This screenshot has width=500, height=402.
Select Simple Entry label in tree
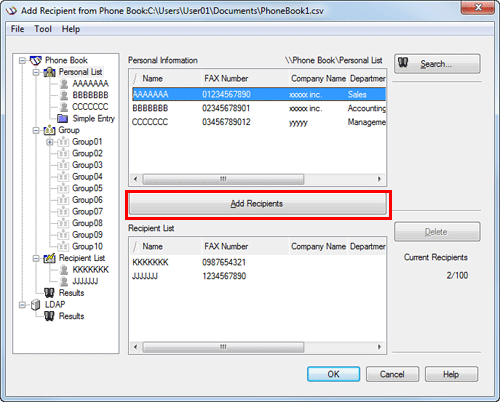94,119
